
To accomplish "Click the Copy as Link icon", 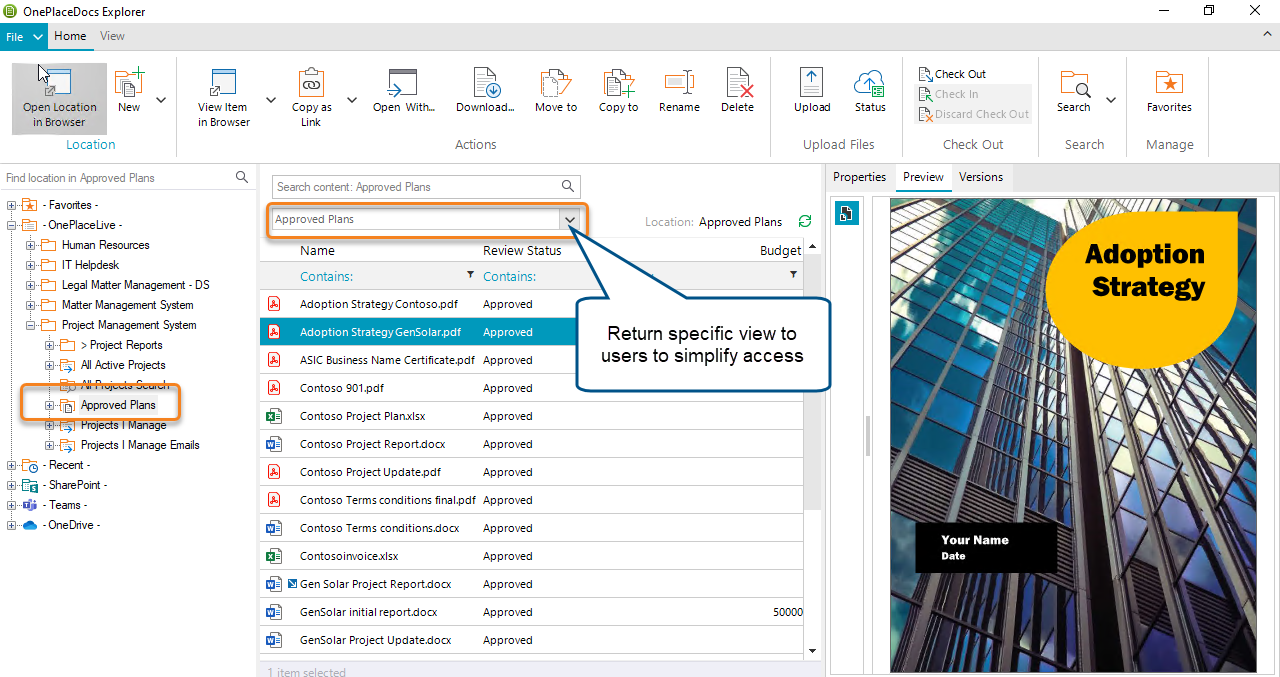I will click(x=311, y=84).
